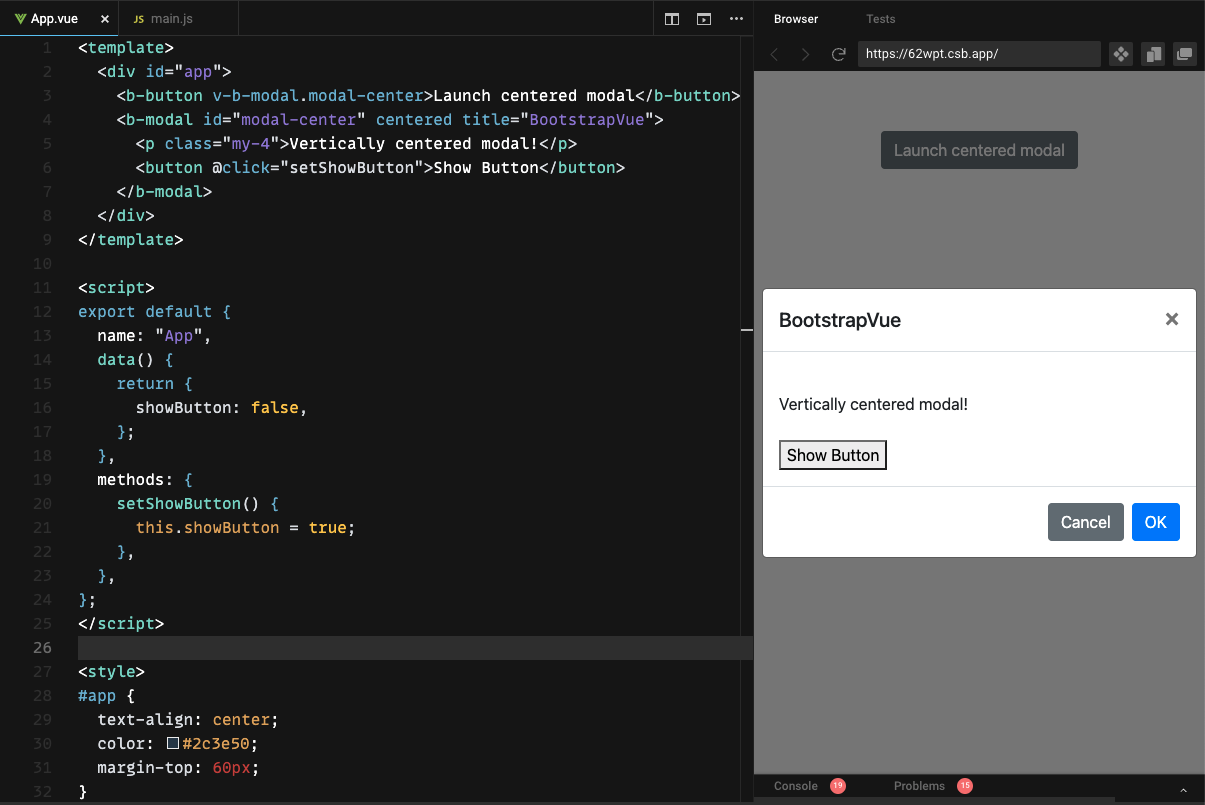
Task: Open the Console panel tab
Action: pos(796,786)
